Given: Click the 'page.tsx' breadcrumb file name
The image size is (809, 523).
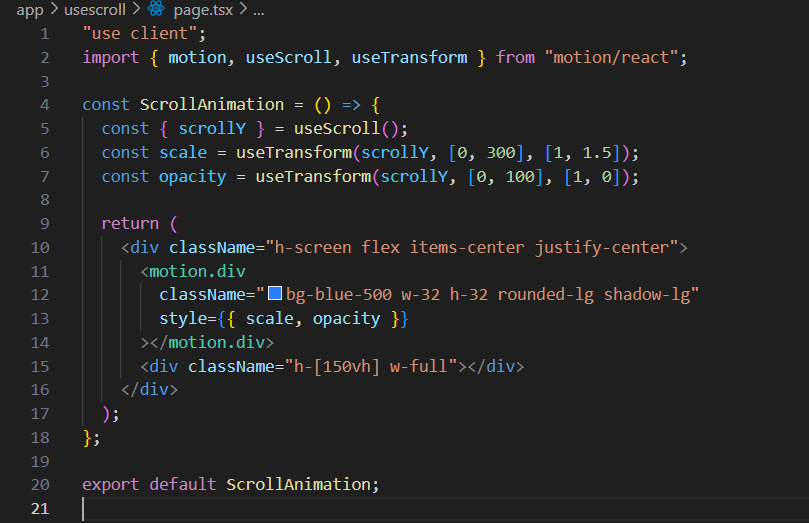Looking at the screenshot, I should pyautogui.click(x=203, y=10).
